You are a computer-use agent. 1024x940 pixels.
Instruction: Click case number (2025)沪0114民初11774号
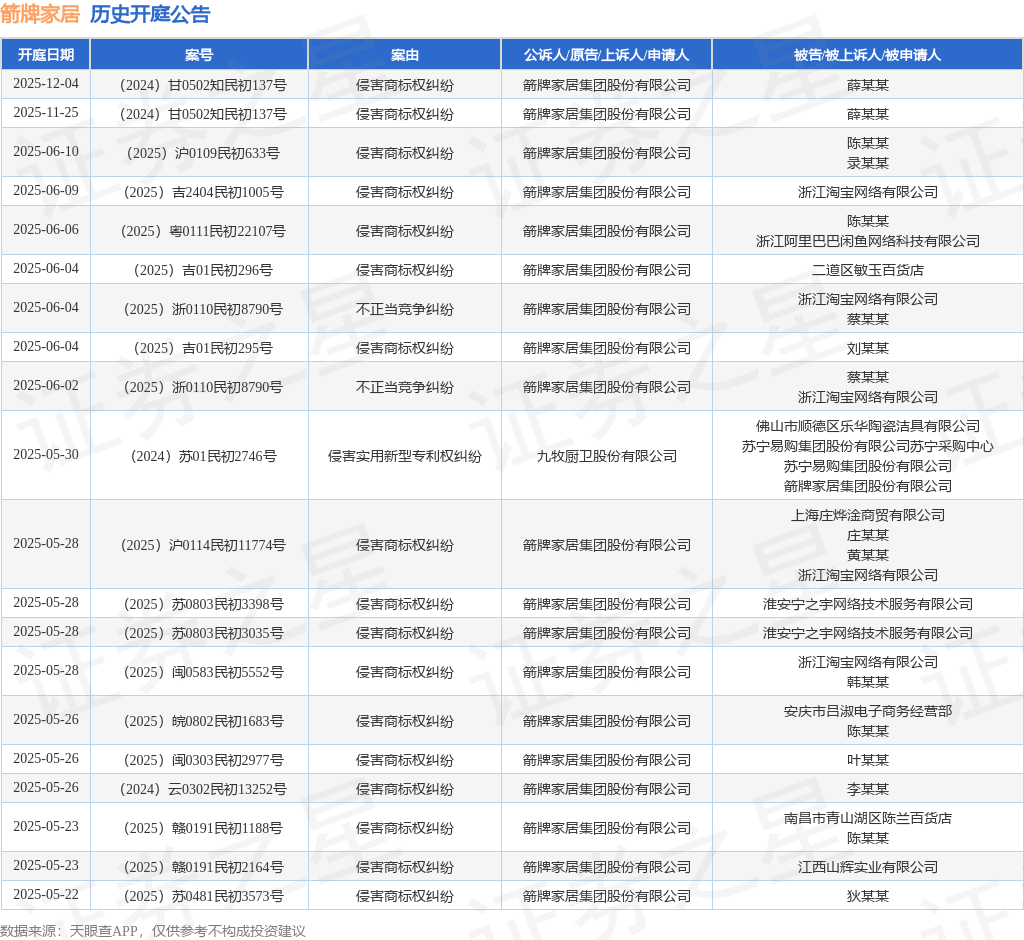203,545
